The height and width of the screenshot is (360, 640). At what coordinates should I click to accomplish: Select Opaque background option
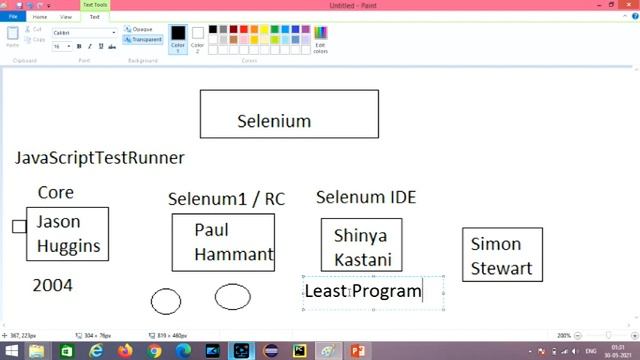(138, 29)
